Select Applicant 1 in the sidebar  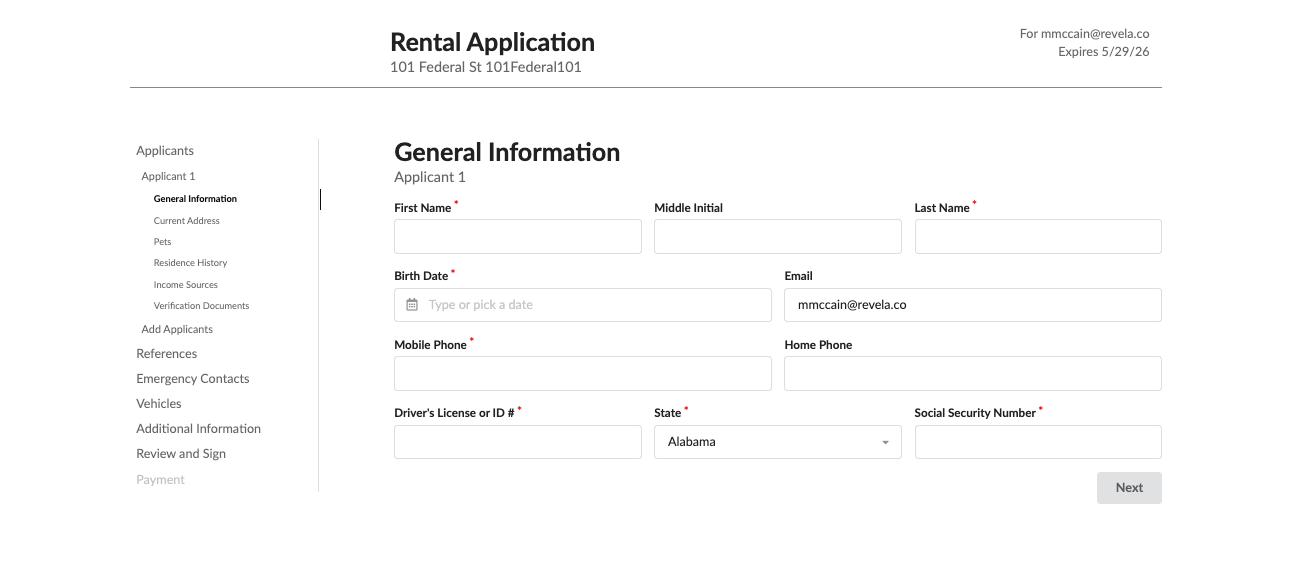[168, 176]
